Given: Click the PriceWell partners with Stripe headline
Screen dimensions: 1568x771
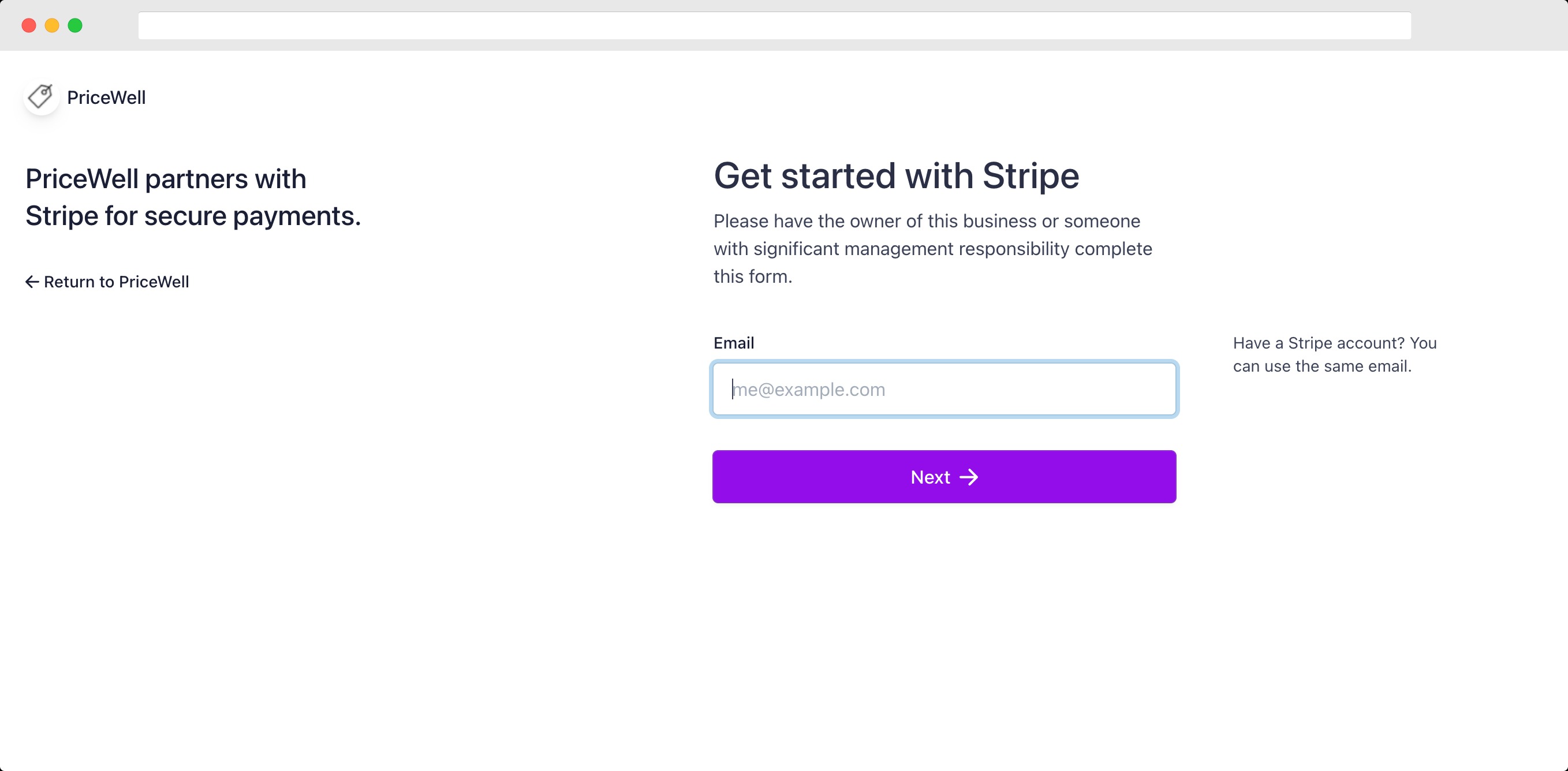Looking at the screenshot, I should pyautogui.click(x=193, y=197).
